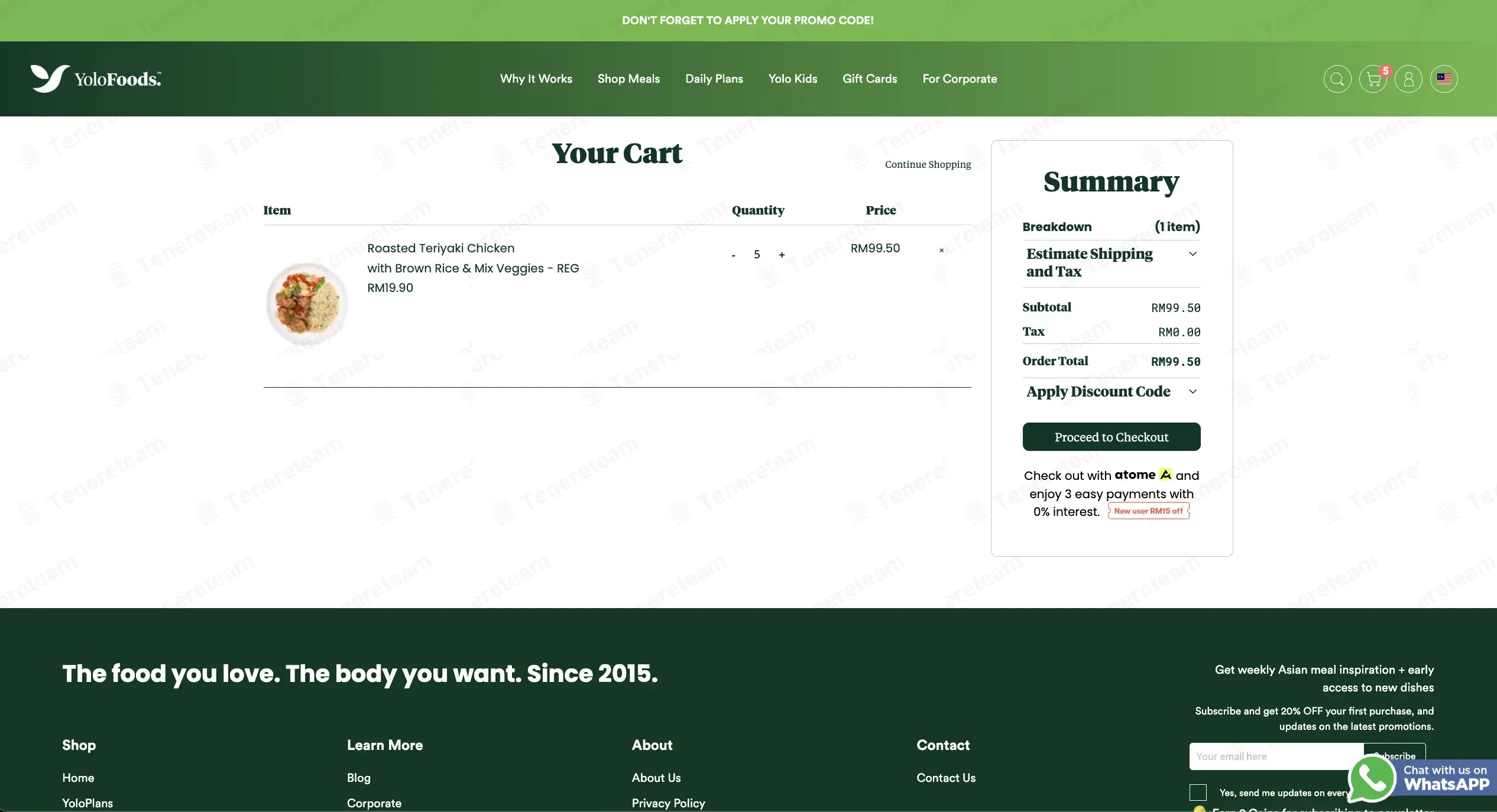This screenshot has width=1497, height=812.
Task: Click New user RM15 off badge
Action: pyautogui.click(x=1148, y=511)
